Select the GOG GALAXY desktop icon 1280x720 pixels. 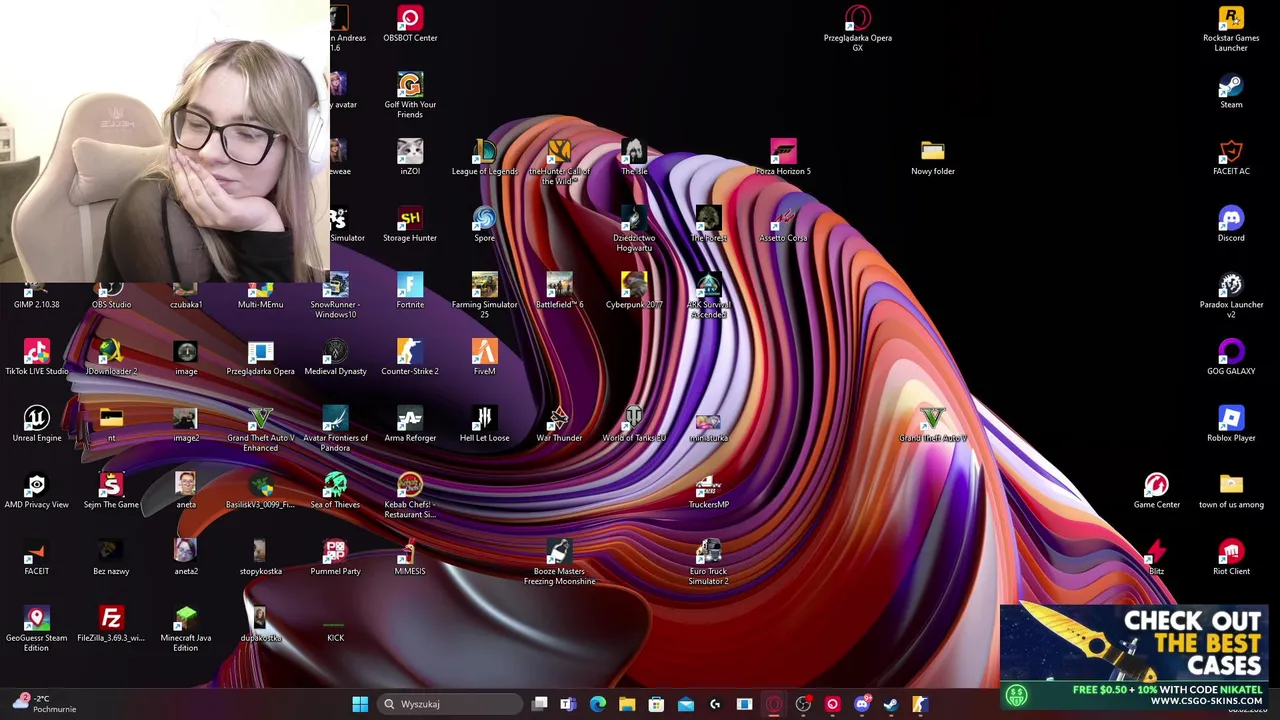tap(1231, 358)
